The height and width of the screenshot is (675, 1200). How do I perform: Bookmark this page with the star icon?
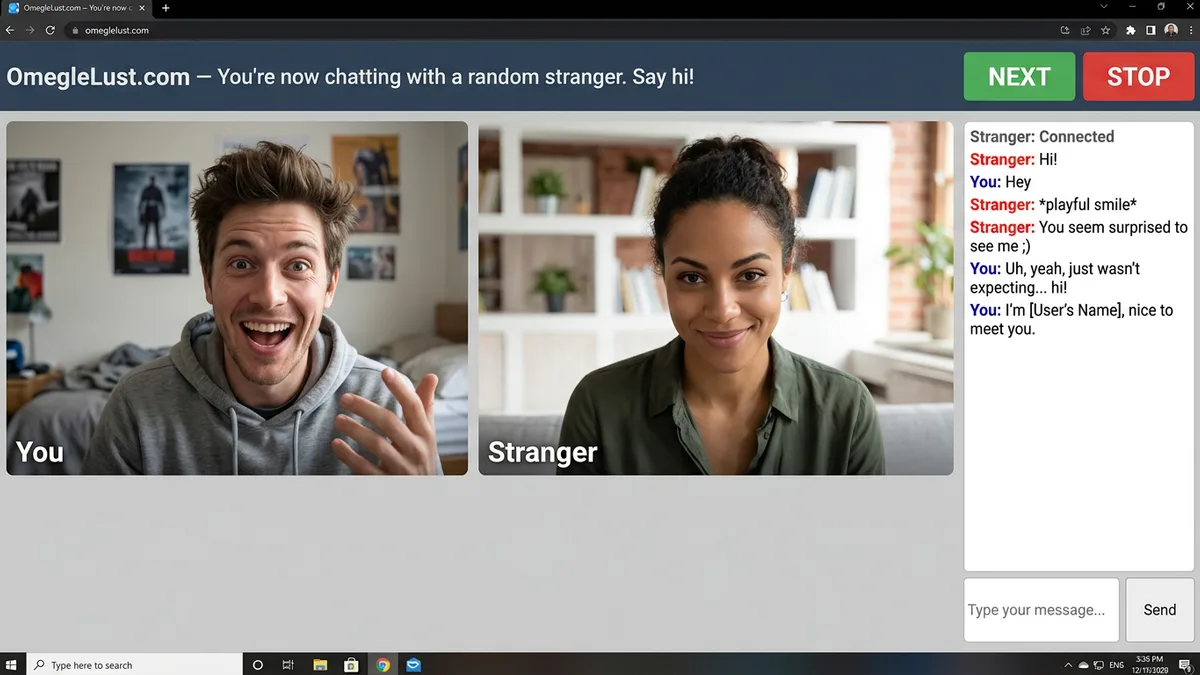tap(1105, 30)
